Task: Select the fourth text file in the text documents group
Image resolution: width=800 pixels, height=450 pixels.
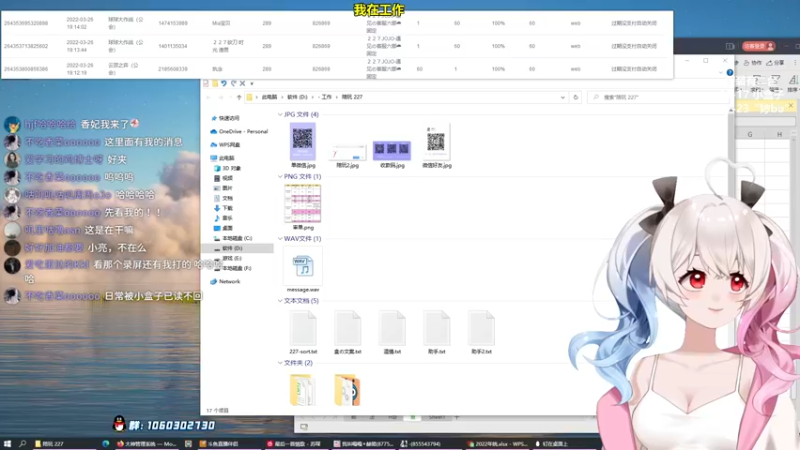Action: pyautogui.click(x=436, y=332)
